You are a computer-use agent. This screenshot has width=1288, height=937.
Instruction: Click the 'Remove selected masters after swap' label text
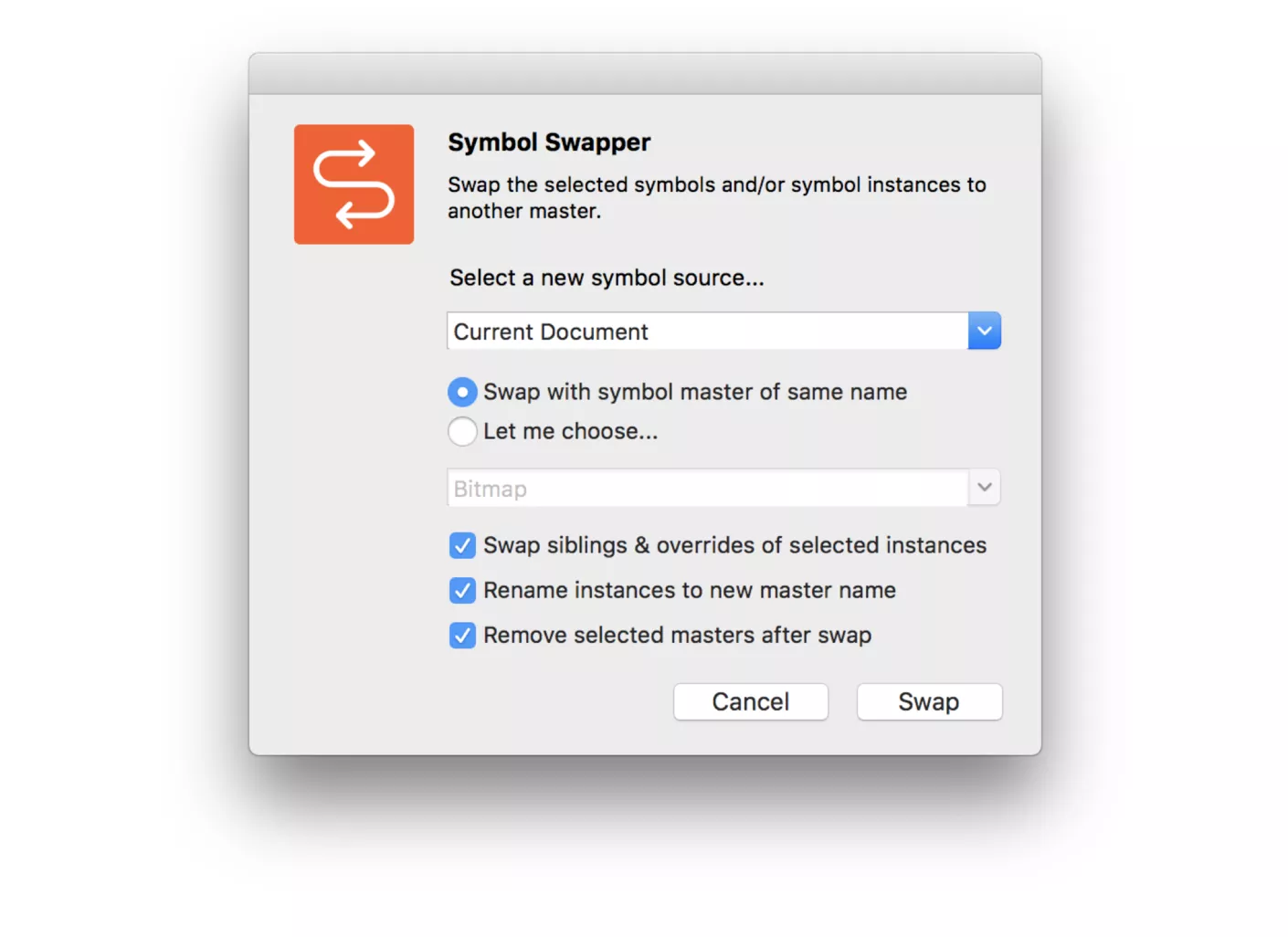pos(677,636)
